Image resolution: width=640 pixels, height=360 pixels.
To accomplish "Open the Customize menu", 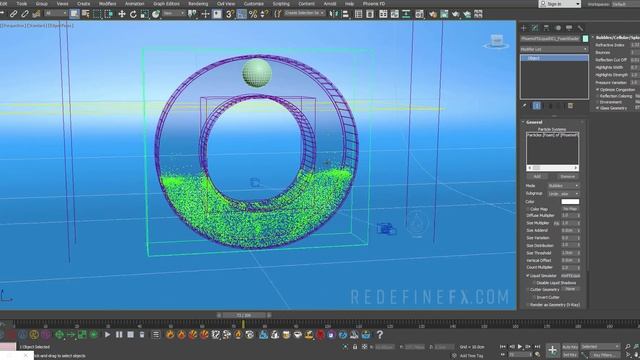I will click(253, 4).
